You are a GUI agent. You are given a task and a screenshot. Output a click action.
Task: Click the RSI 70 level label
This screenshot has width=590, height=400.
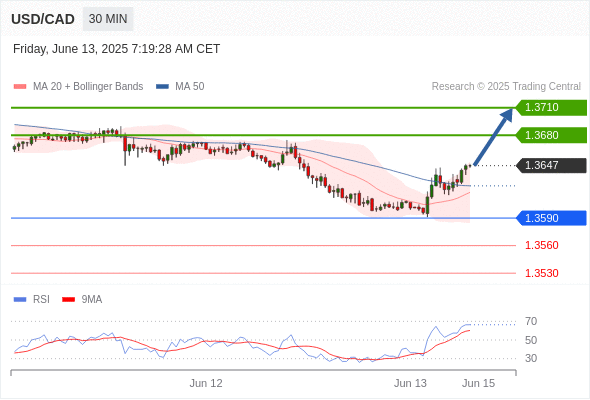(531, 321)
